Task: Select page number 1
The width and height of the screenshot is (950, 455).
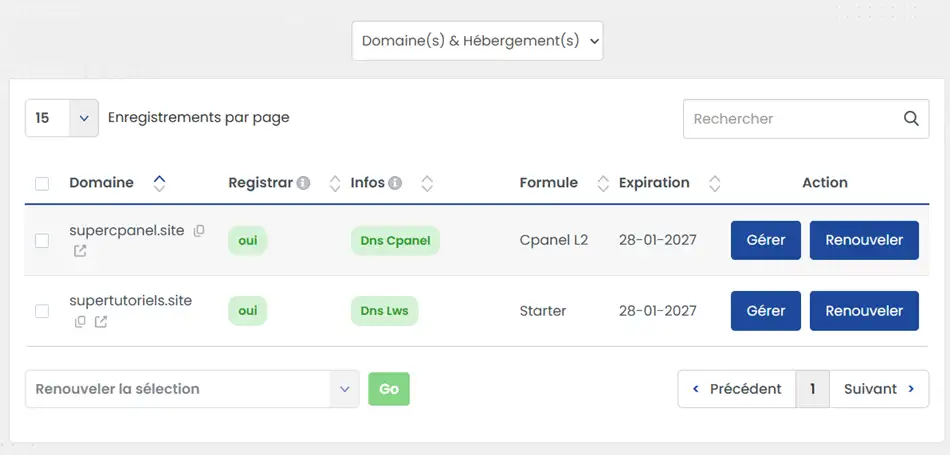Action: click(x=812, y=389)
